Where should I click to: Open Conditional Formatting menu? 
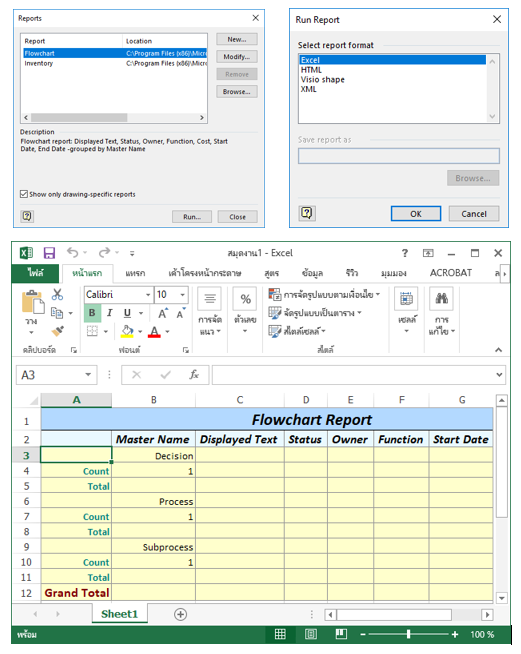(324, 294)
